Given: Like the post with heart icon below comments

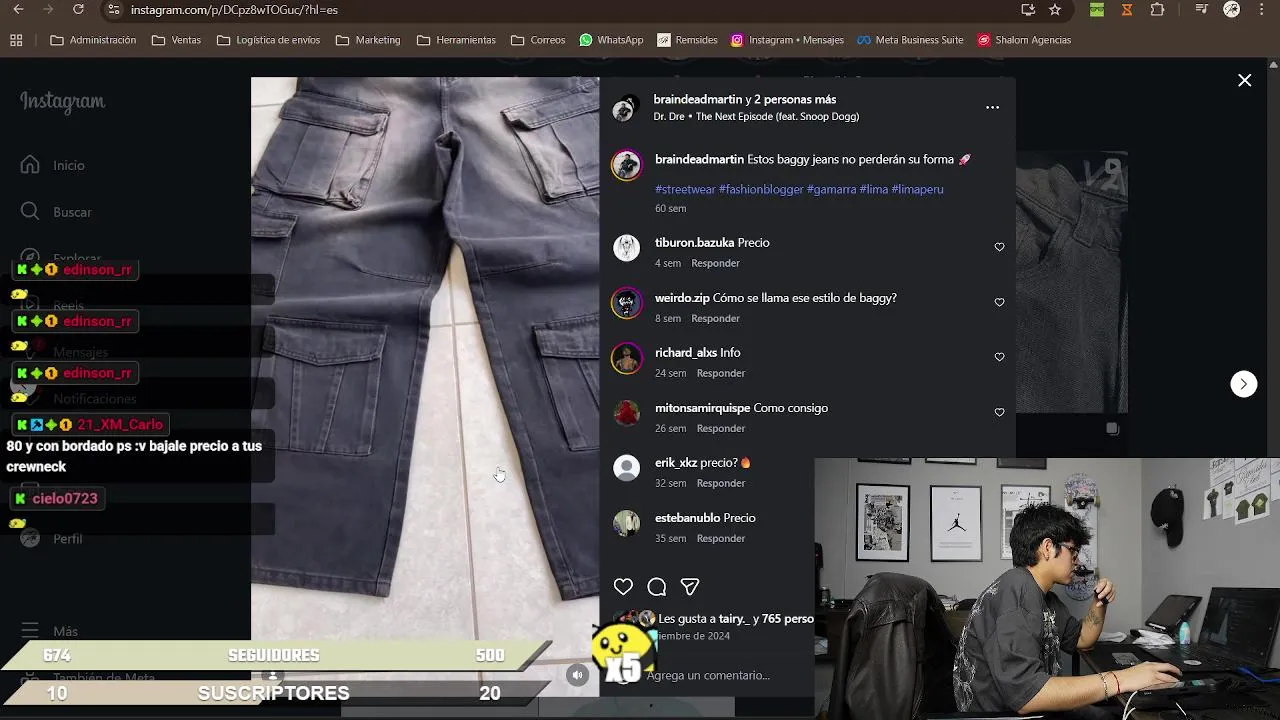Looking at the screenshot, I should pos(623,587).
